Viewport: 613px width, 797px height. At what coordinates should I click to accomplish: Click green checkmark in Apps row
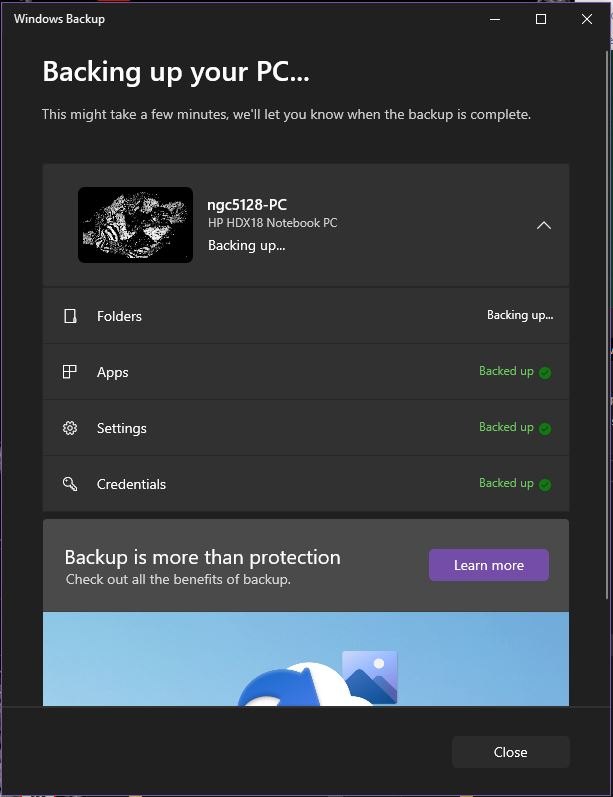point(545,373)
